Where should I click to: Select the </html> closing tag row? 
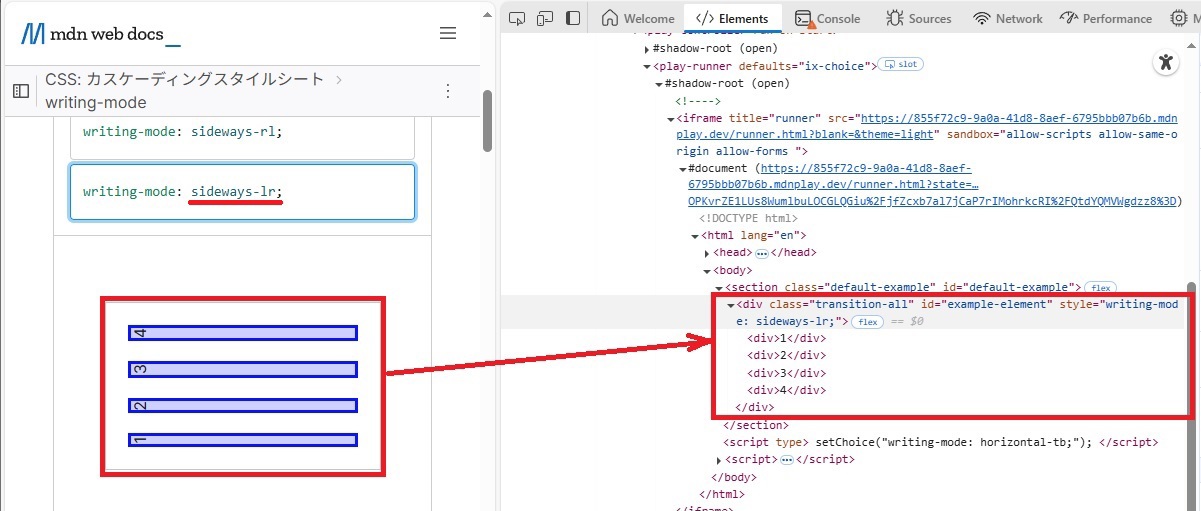[722, 494]
